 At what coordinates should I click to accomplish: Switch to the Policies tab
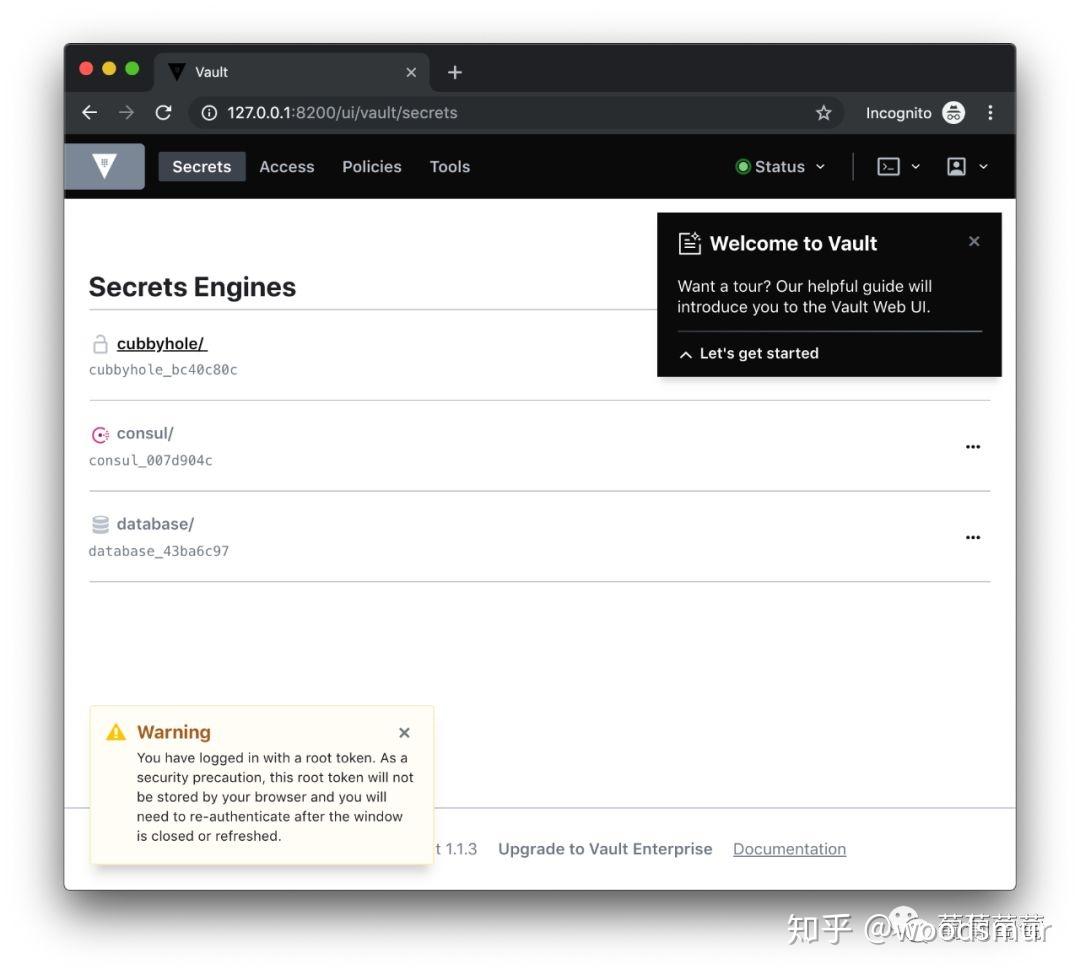(x=371, y=167)
